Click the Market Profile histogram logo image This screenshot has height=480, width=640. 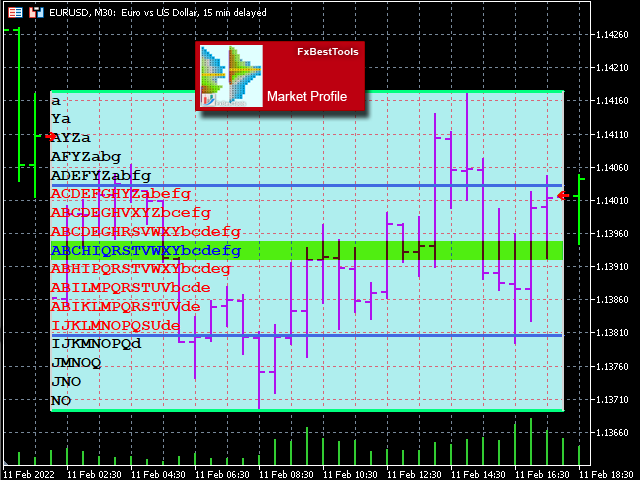click(231, 76)
